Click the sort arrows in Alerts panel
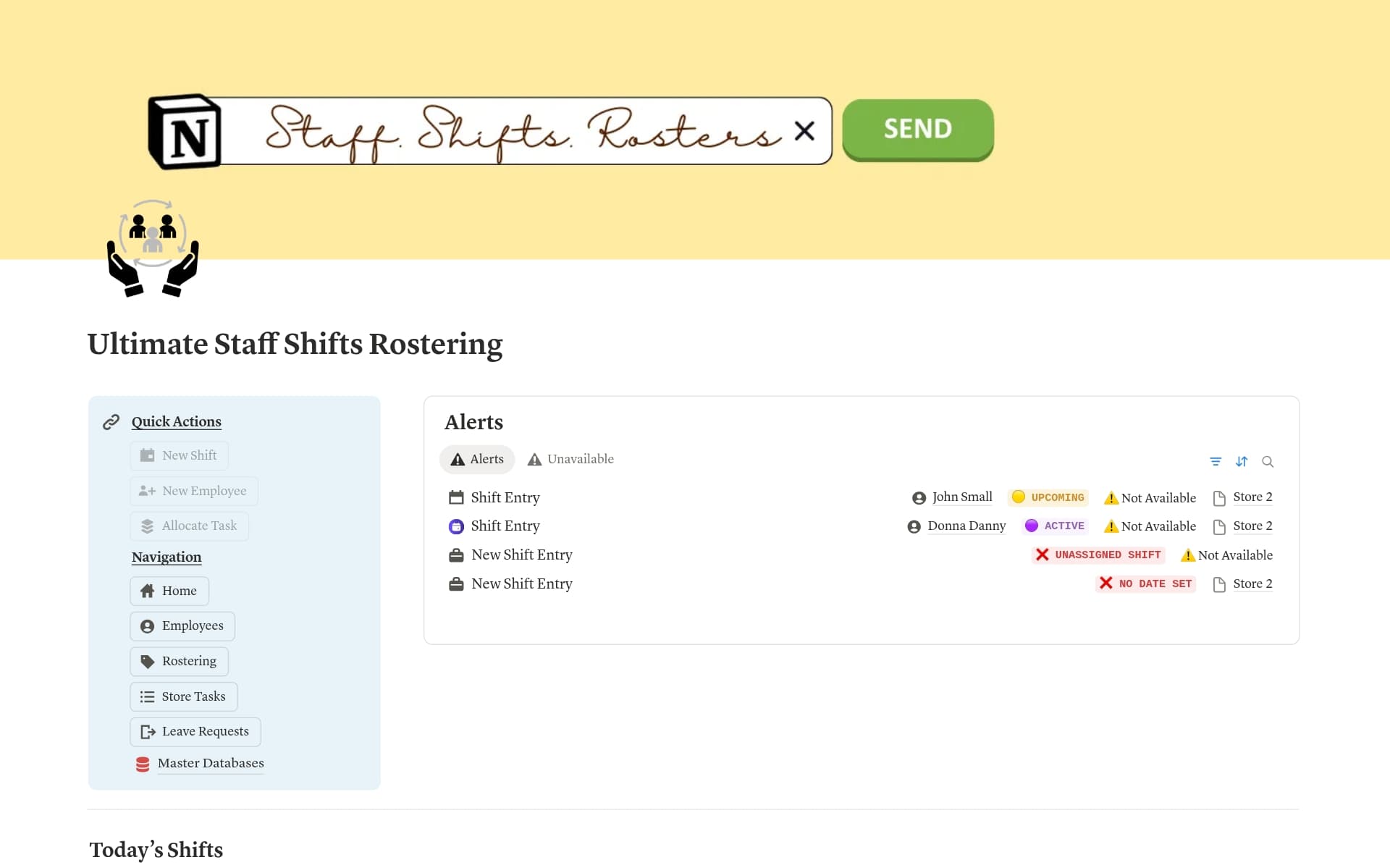 click(x=1242, y=461)
